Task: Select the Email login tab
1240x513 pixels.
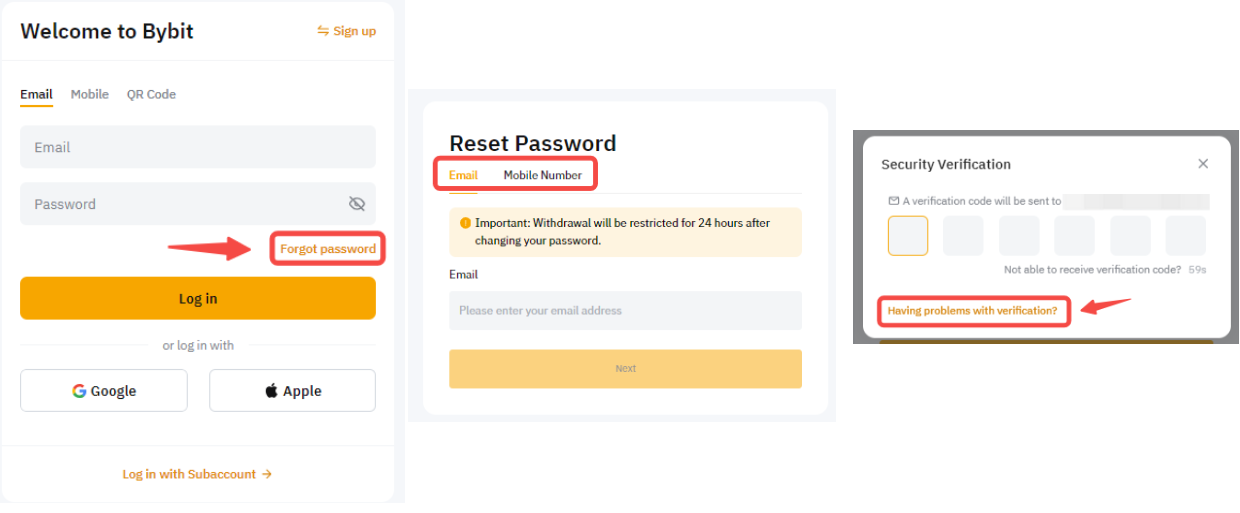Action: point(36,94)
